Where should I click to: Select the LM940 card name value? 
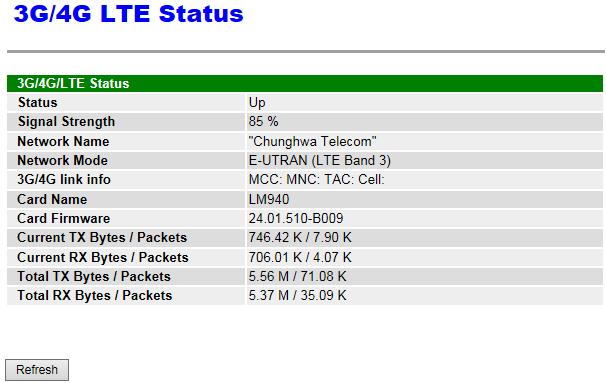(269, 199)
